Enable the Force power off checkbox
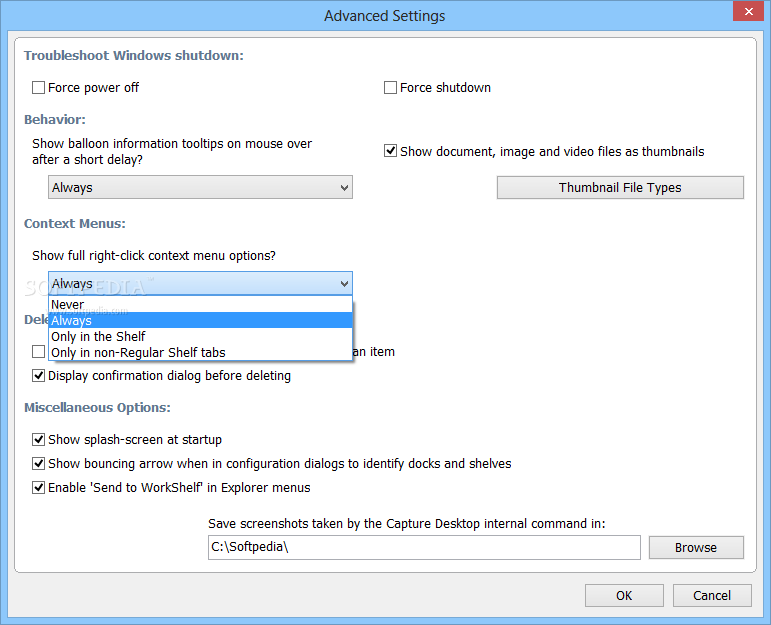 coord(38,88)
